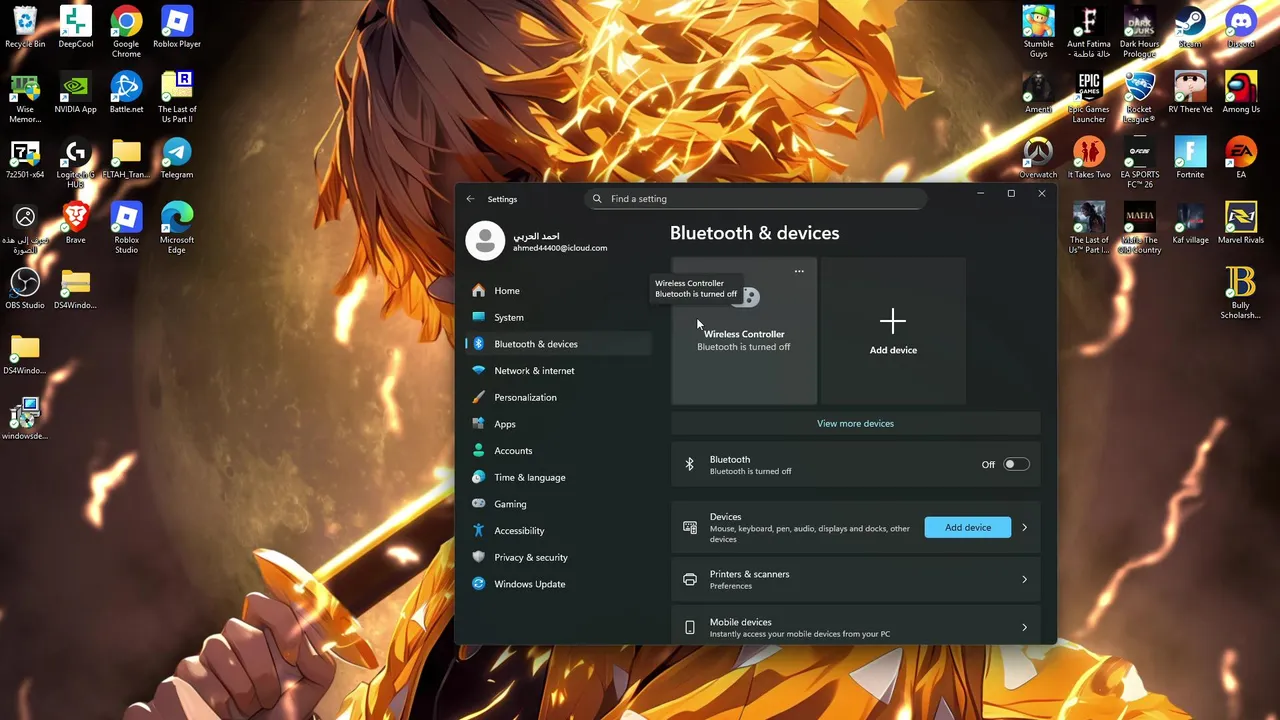
Task: Select the Roblox Player desktop icon
Action: coord(177,27)
